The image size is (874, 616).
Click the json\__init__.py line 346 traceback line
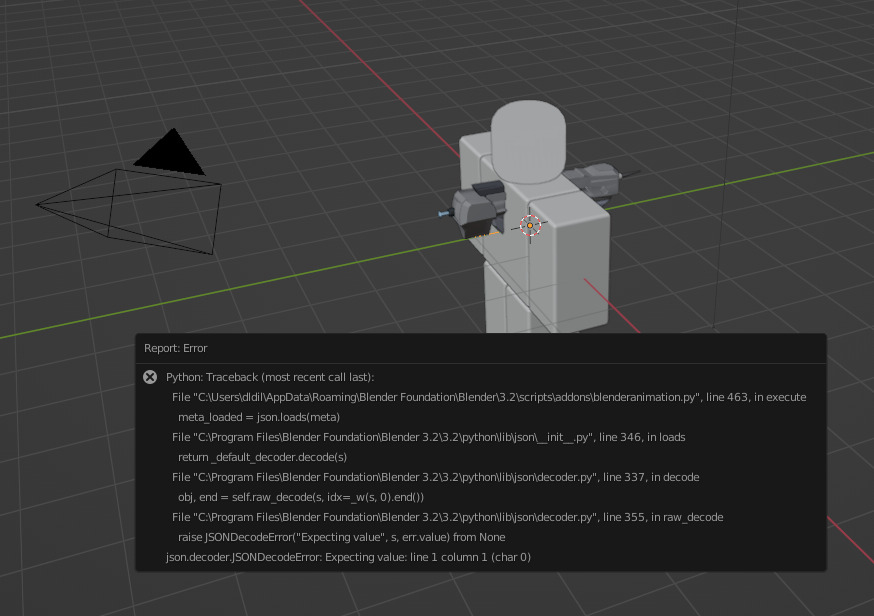click(x=429, y=438)
